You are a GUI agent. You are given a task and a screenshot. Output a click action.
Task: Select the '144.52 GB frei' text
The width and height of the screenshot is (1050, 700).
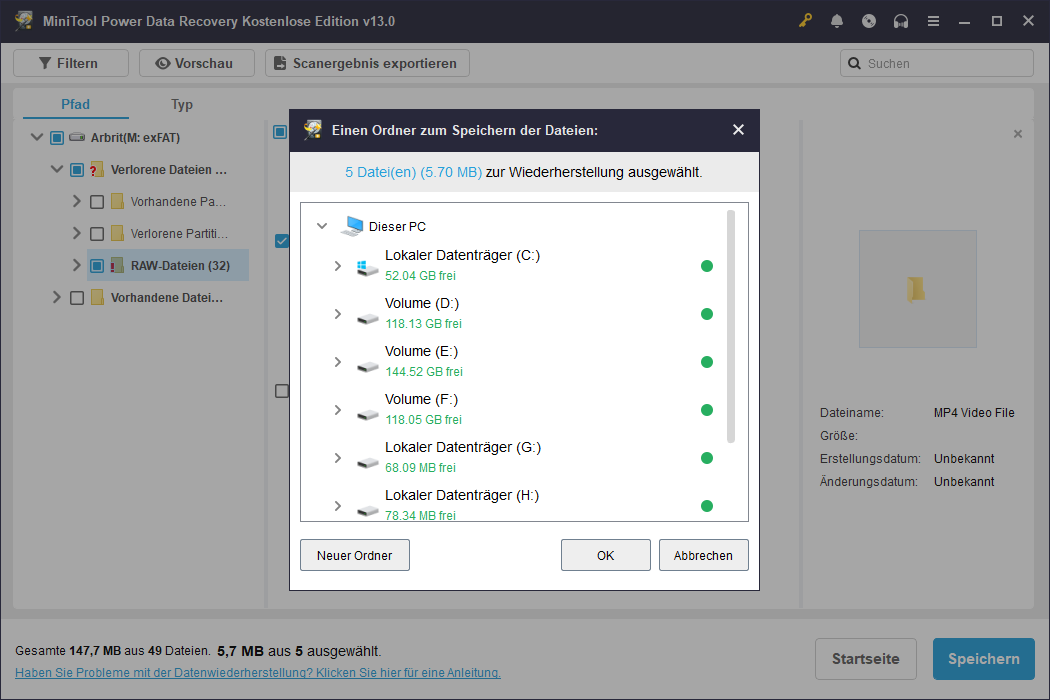coord(424,372)
